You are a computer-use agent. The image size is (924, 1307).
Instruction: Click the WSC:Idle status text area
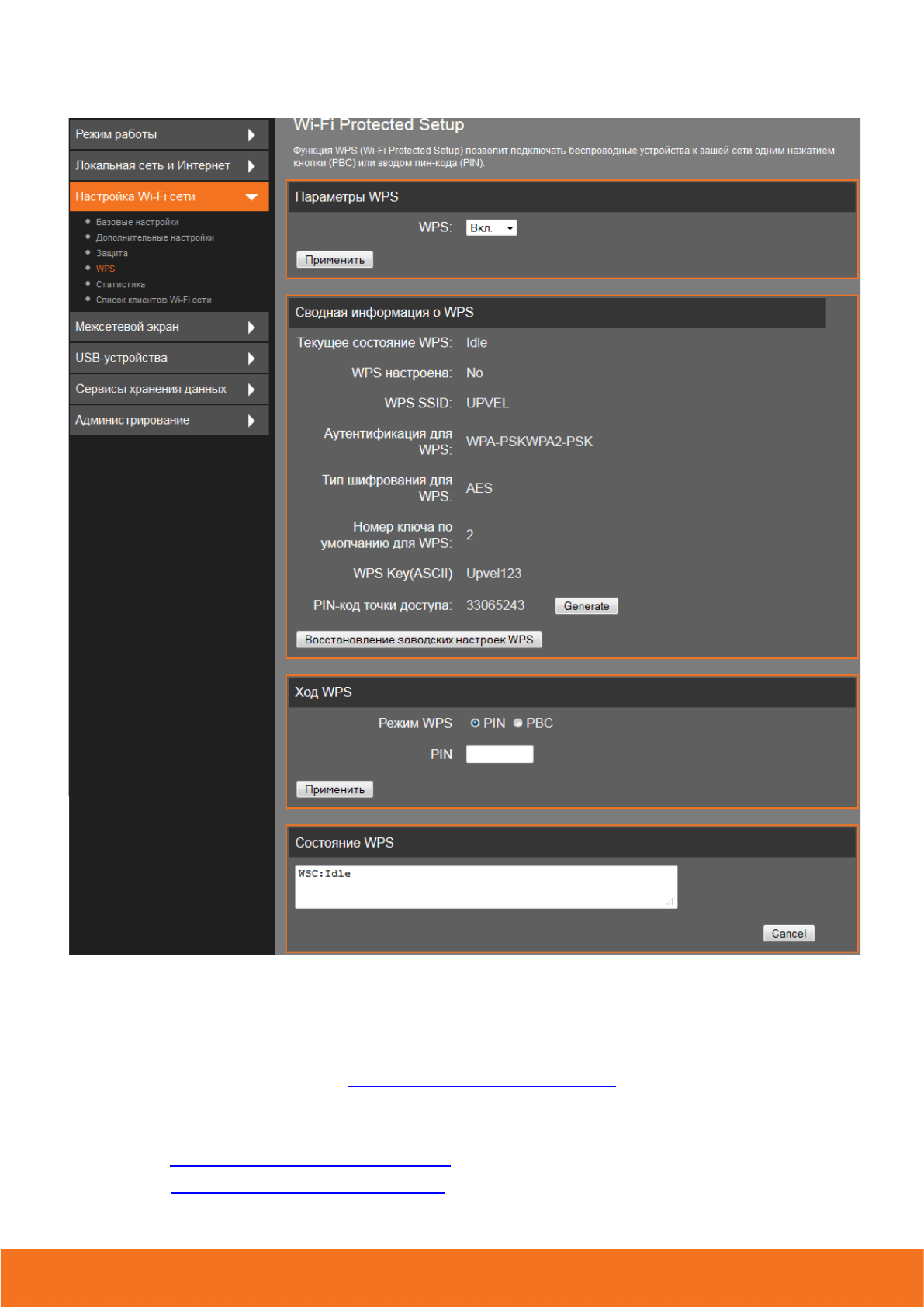[486, 887]
